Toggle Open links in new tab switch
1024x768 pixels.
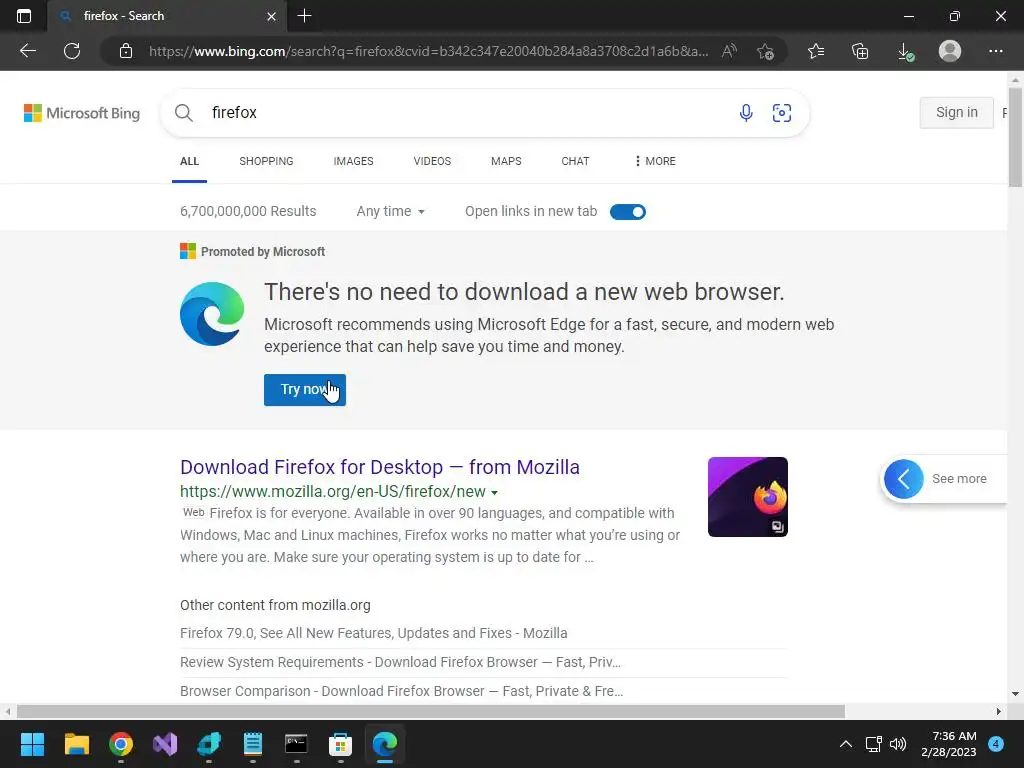pyautogui.click(x=628, y=212)
